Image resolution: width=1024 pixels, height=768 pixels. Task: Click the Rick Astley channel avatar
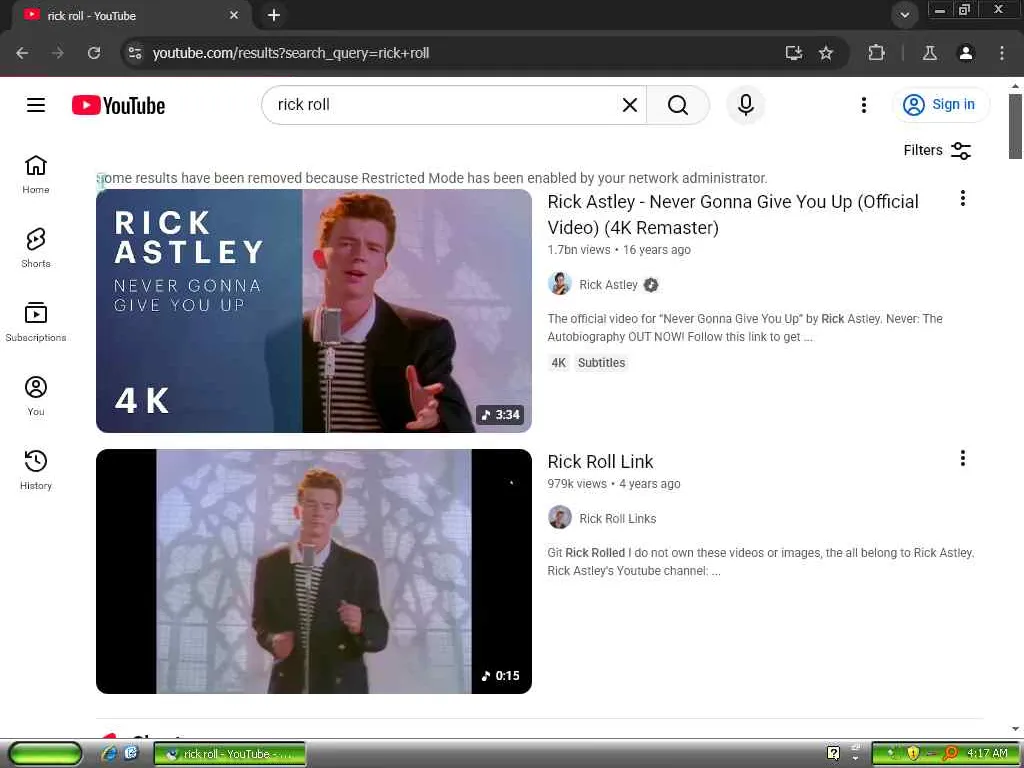[560, 284]
